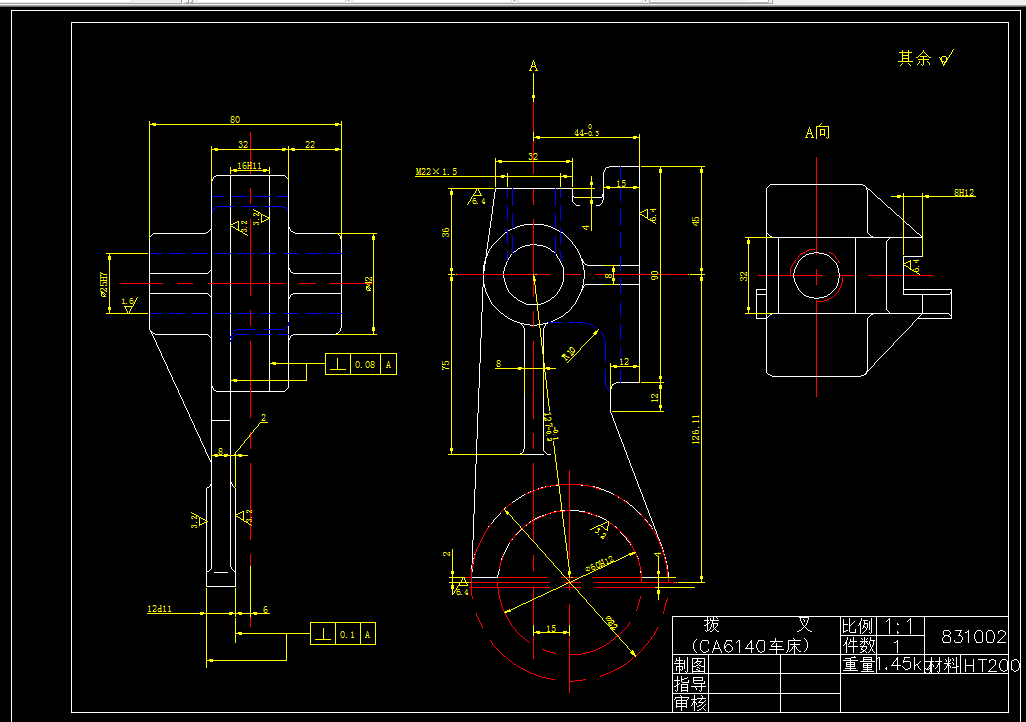The image size is (1026, 722).
Task: Select the "R10" radius dimension
Action: [x=569, y=353]
